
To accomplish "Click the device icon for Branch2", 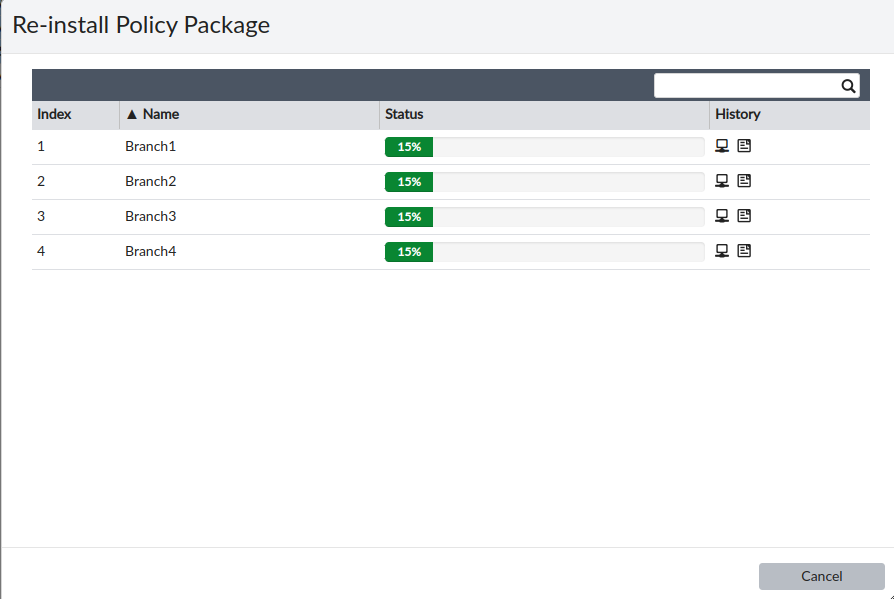I will pyautogui.click(x=722, y=181).
